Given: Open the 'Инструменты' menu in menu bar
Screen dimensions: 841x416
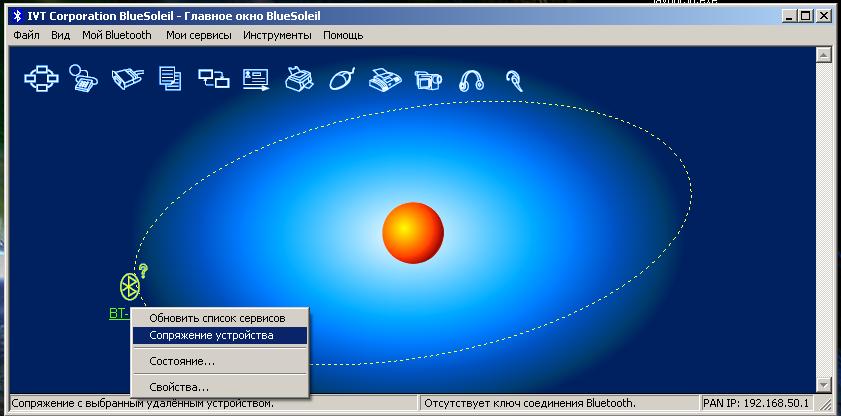Looking at the screenshot, I should click(277, 35).
